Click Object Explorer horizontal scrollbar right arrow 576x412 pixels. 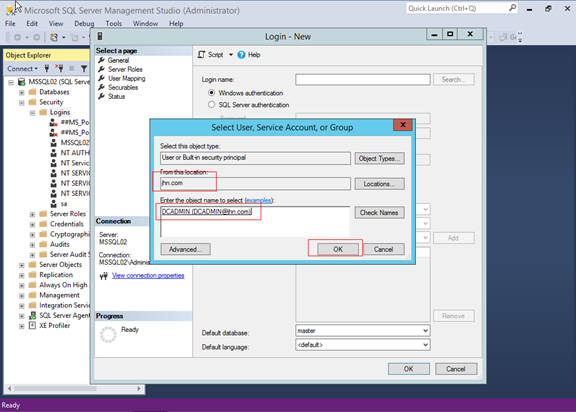click(x=139, y=388)
